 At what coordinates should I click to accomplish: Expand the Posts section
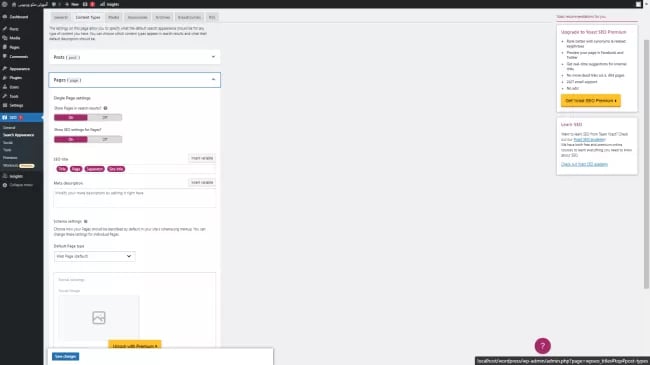[x=134, y=57]
